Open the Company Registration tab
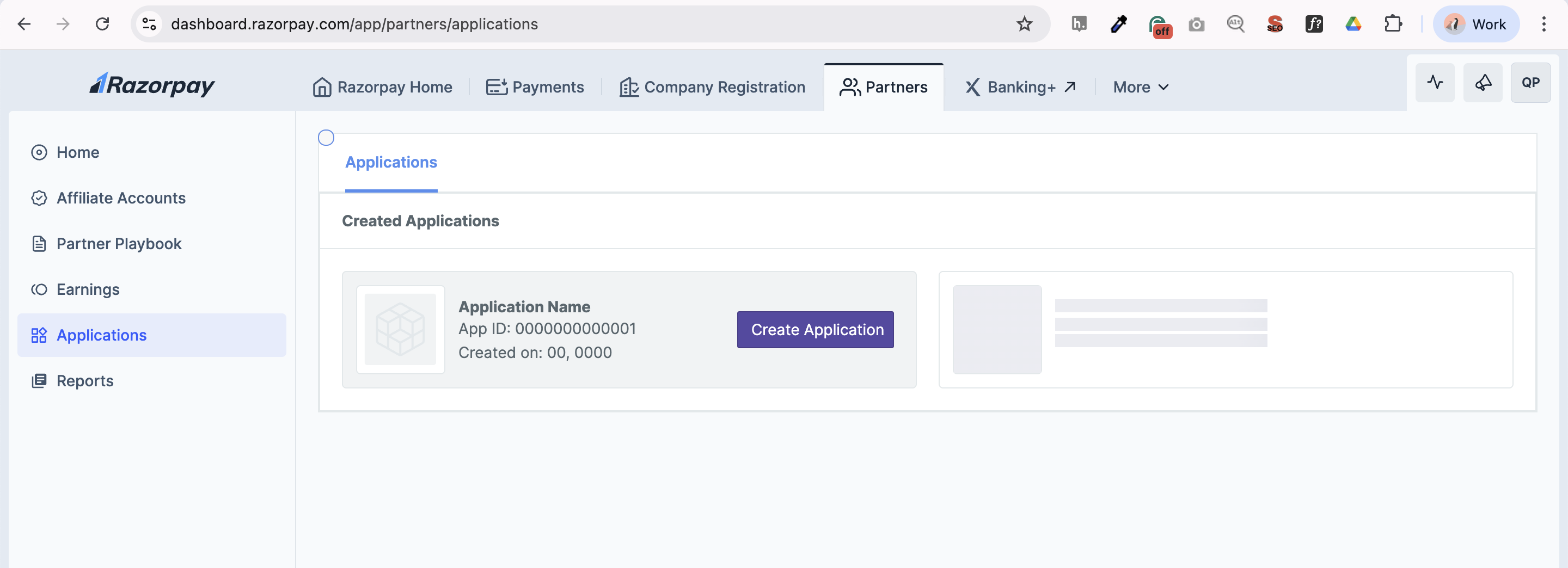This screenshot has width=1568, height=568. pyautogui.click(x=712, y=87)
